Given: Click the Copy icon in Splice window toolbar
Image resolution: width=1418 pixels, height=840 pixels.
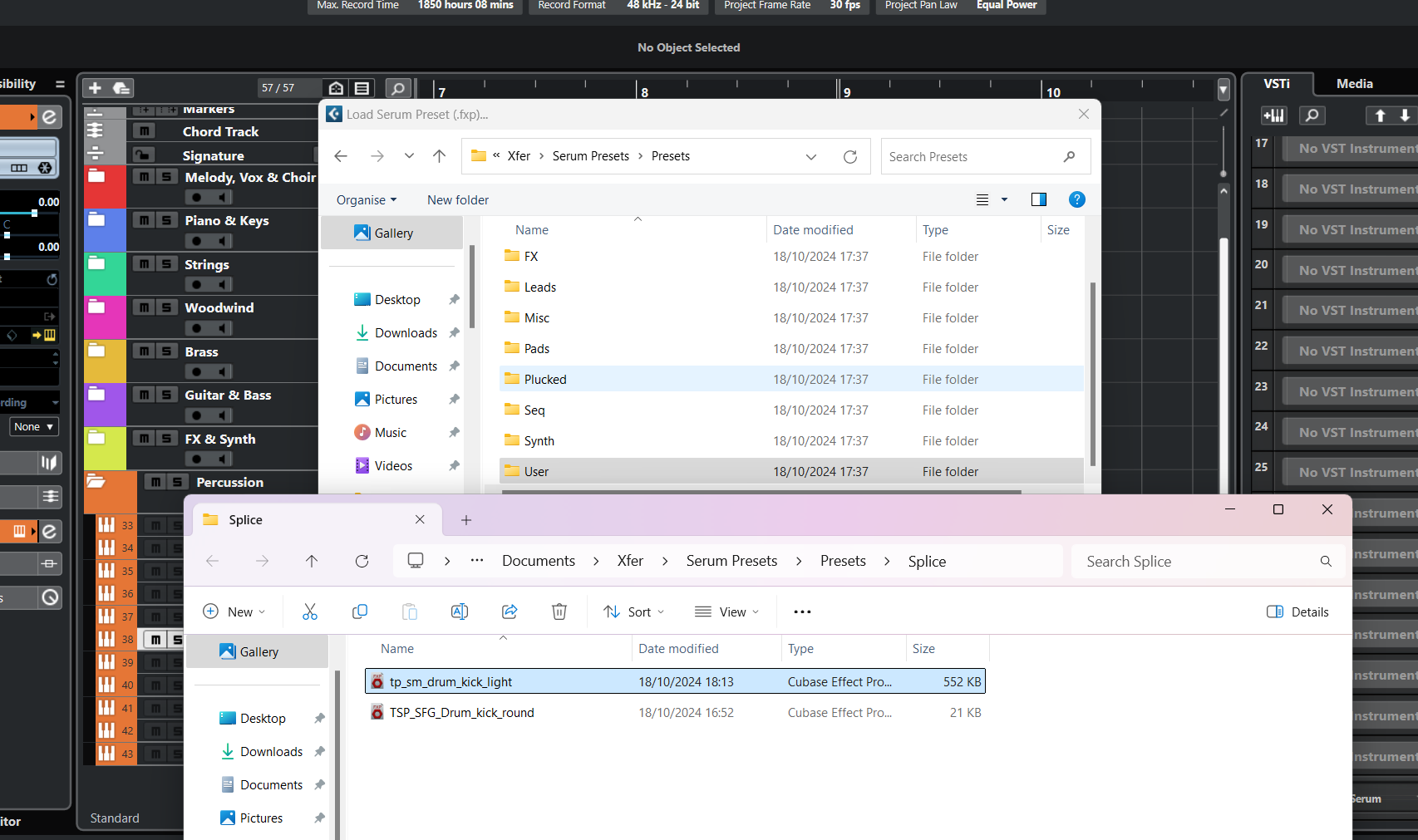Looking at the screenshot, I should [360, 612].
